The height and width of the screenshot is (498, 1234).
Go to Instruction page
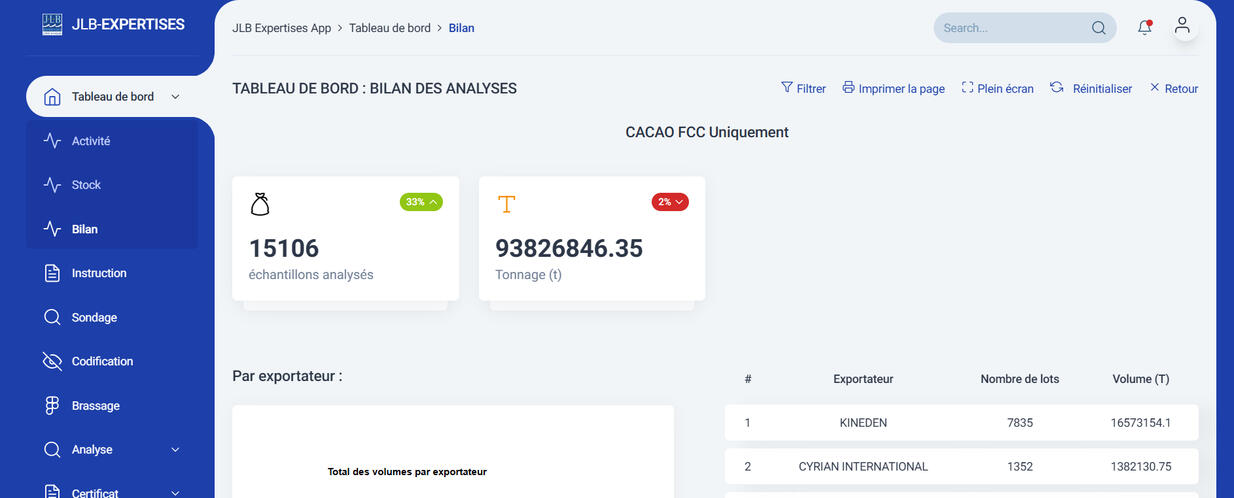98,273
